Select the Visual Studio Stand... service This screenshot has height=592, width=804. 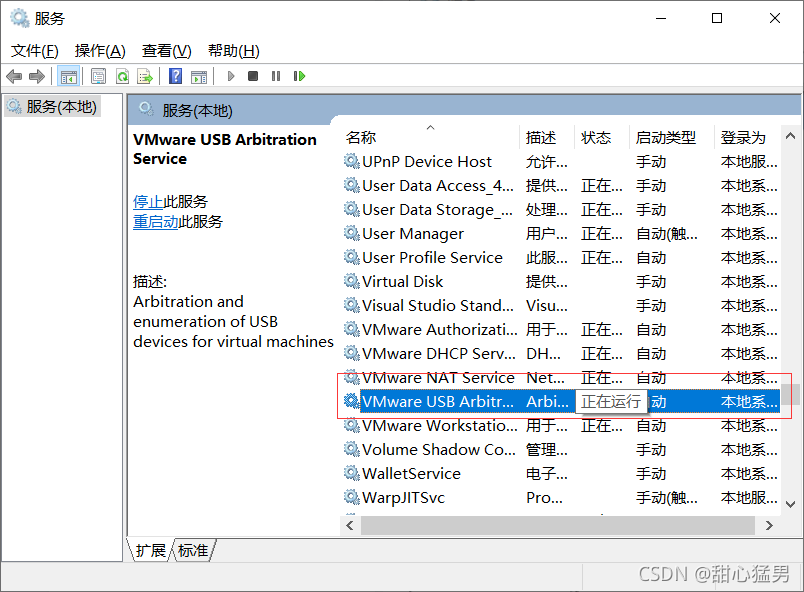pos(561,305)
